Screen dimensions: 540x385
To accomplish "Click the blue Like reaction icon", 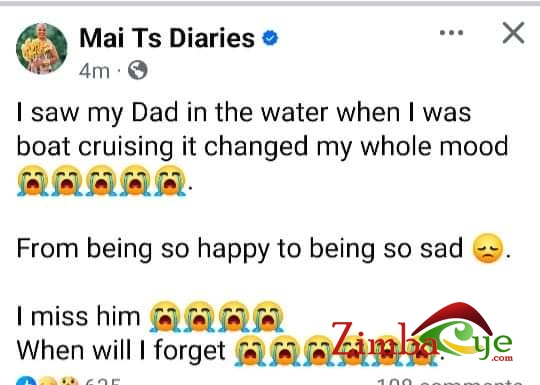I will pos(27,381).
